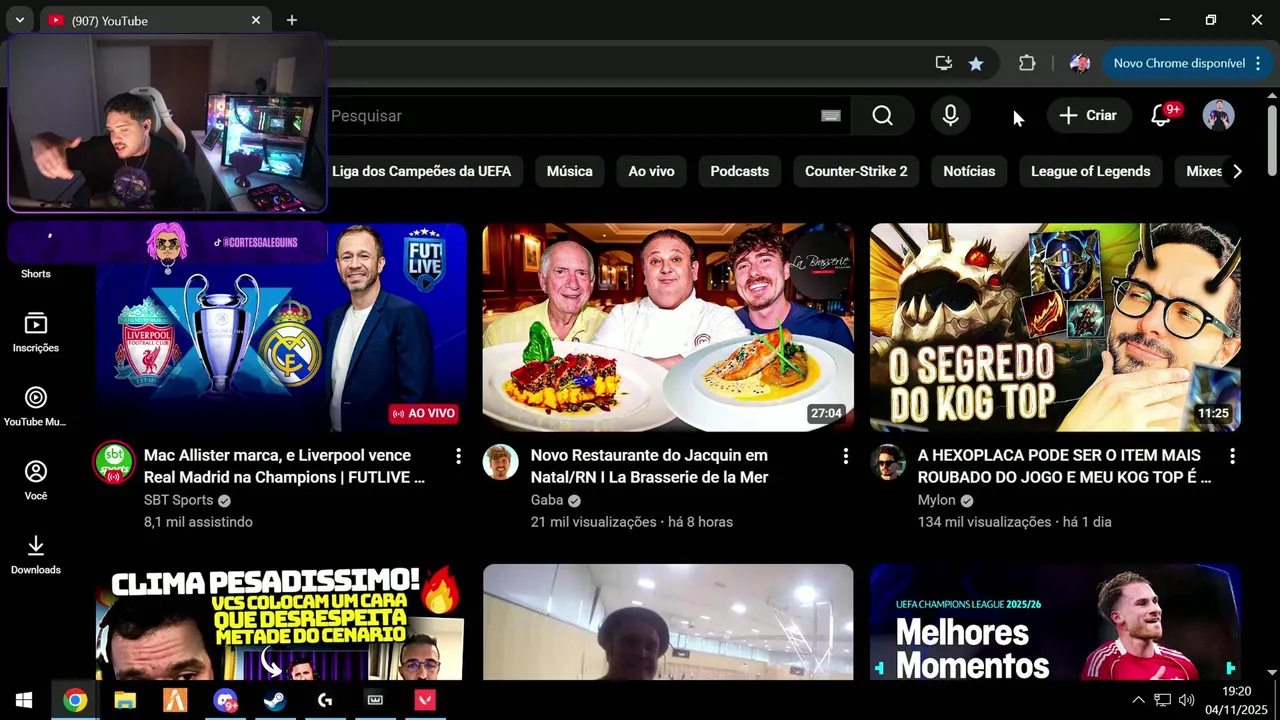Open the on-screen keyboard icon in search

point(830,116)
